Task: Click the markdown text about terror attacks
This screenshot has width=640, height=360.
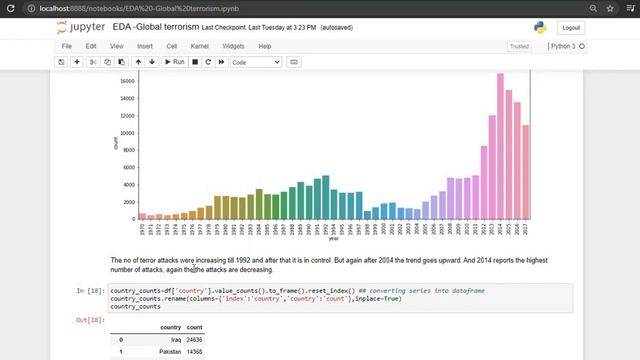Action: click(x=329, y=265)
